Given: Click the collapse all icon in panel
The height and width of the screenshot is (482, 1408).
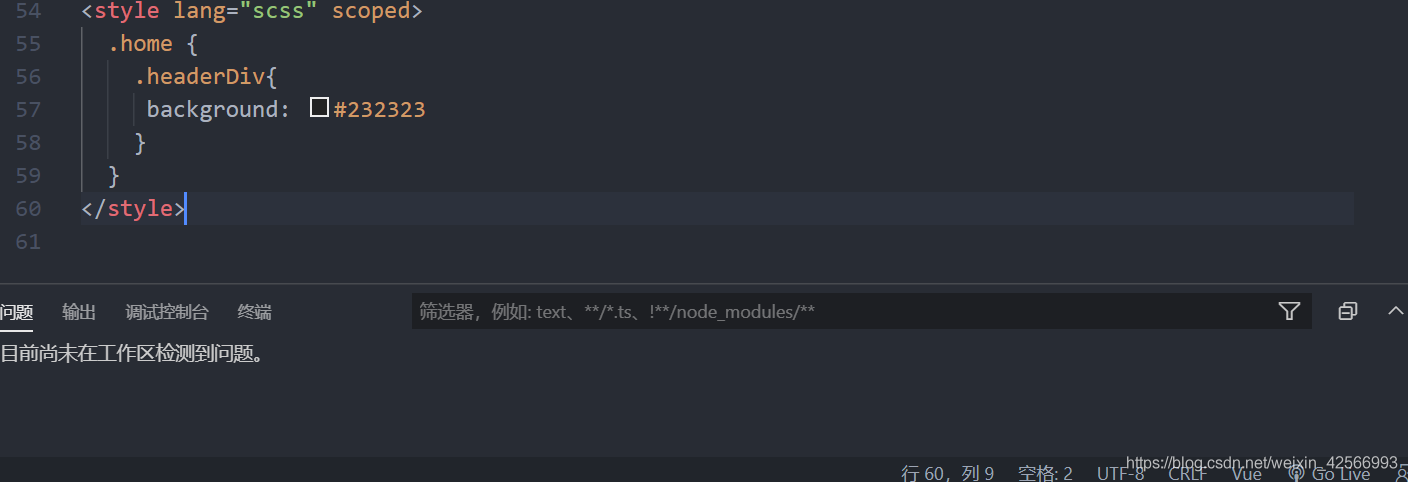Looking at the screenshot, I should coord(1347,311).
